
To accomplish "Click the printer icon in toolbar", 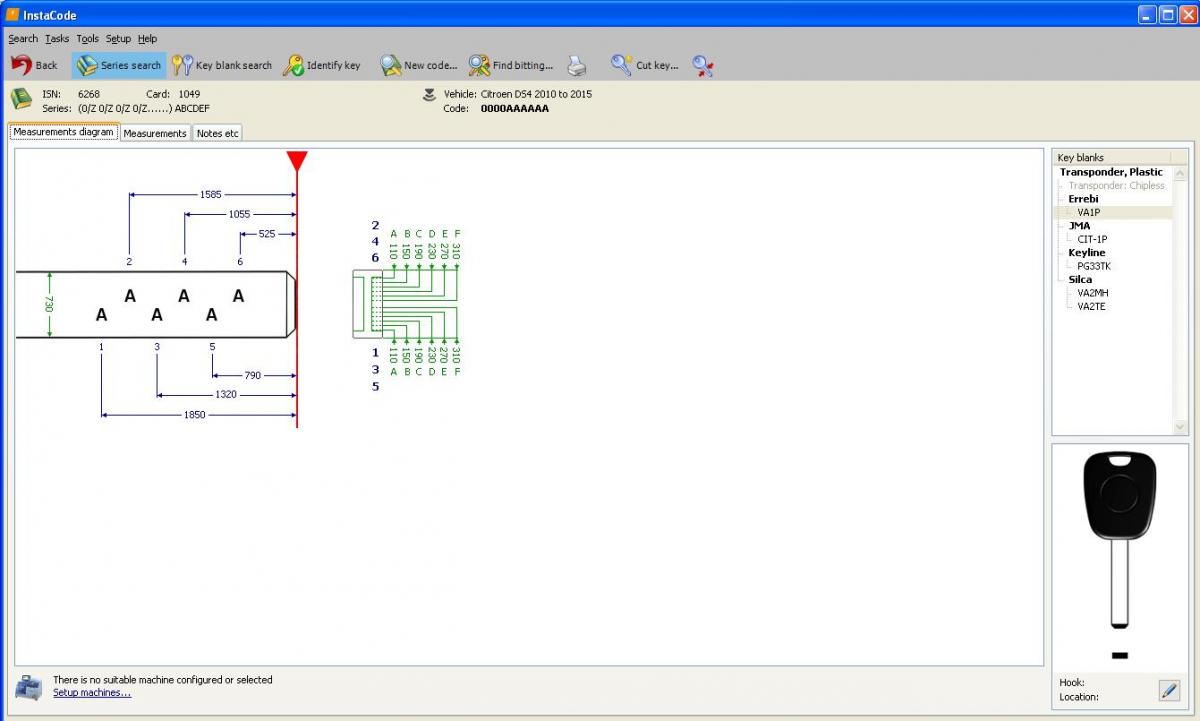I will pos(577,66).
